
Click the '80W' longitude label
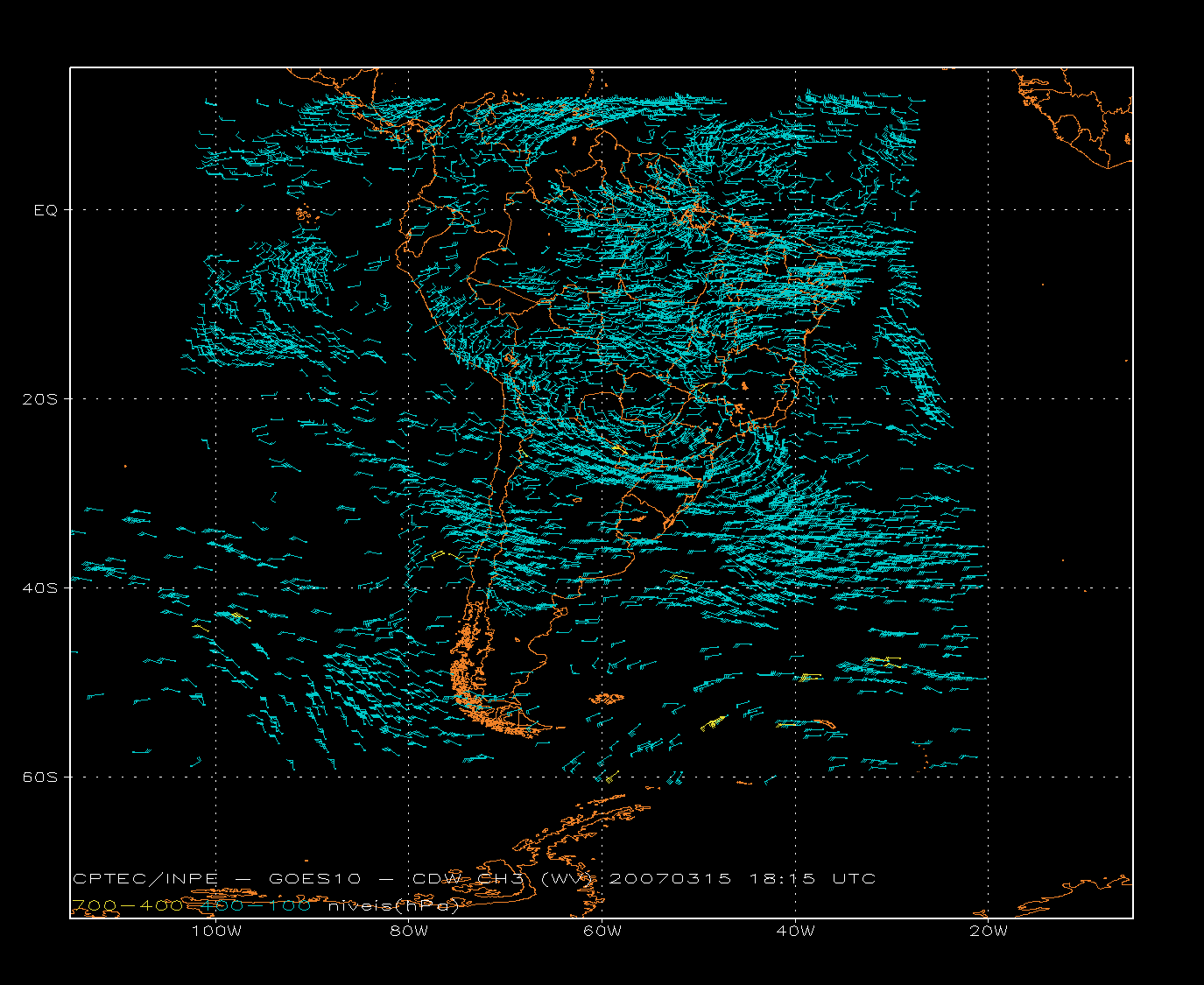(410, 932)
